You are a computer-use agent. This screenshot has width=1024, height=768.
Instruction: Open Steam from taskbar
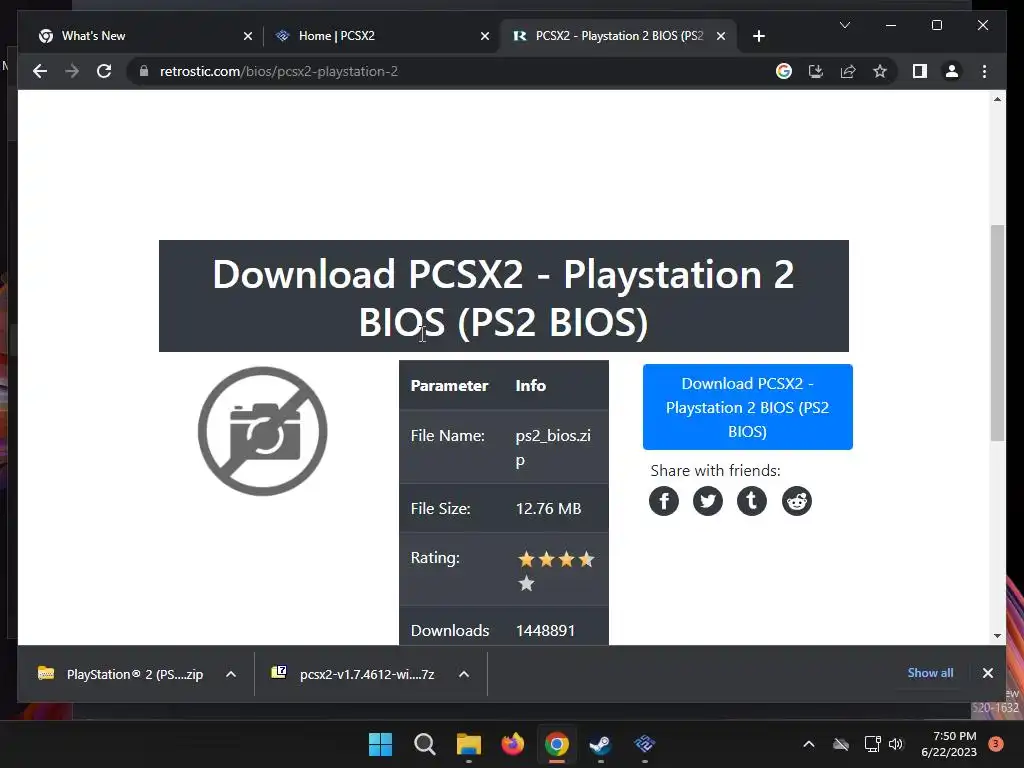pyautogui.click(x=600, y=744)
